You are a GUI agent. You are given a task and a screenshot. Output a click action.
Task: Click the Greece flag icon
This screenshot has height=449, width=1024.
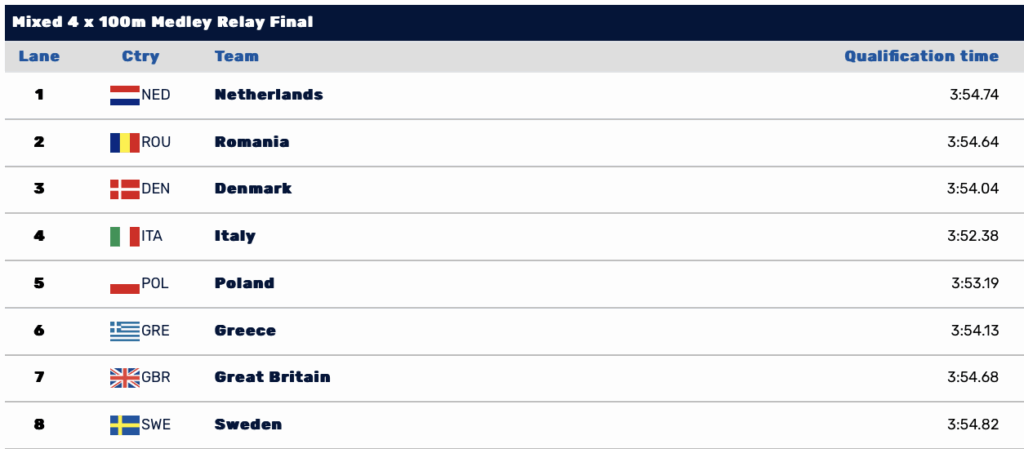click(125, 331)
